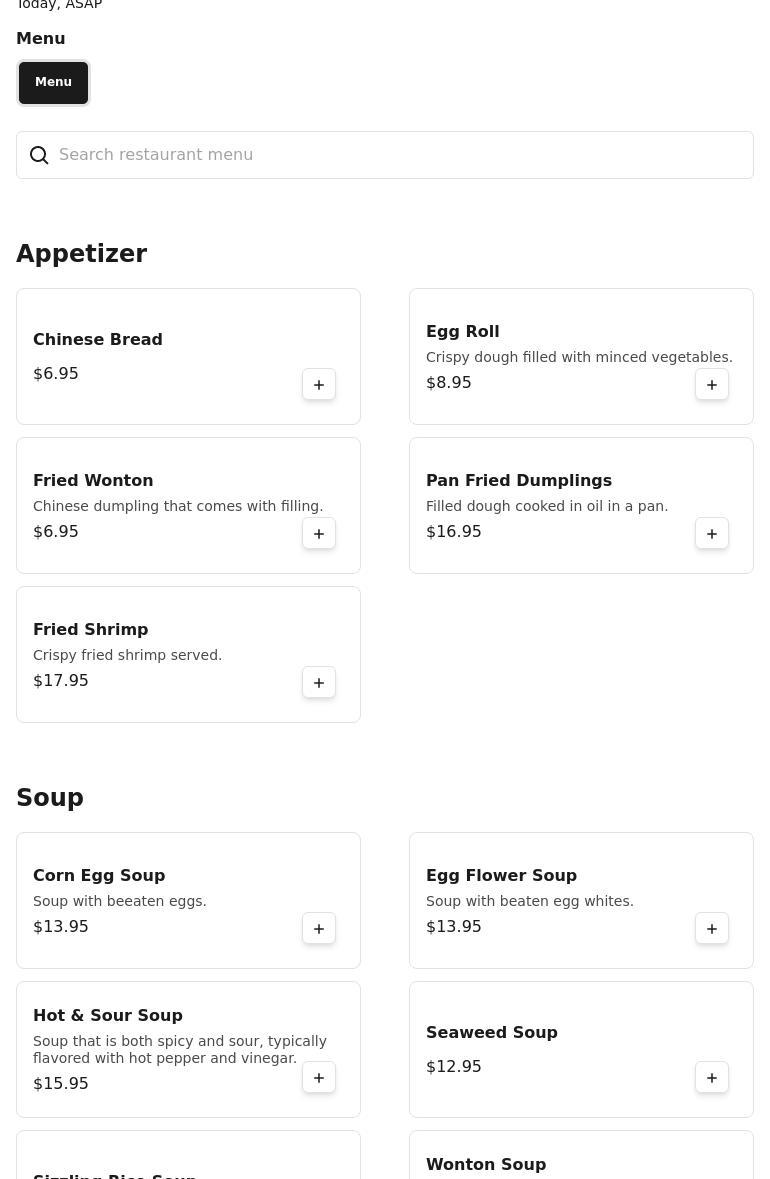
Task: Add Chinese Bread to cart
Action: (x=319, y=385)
